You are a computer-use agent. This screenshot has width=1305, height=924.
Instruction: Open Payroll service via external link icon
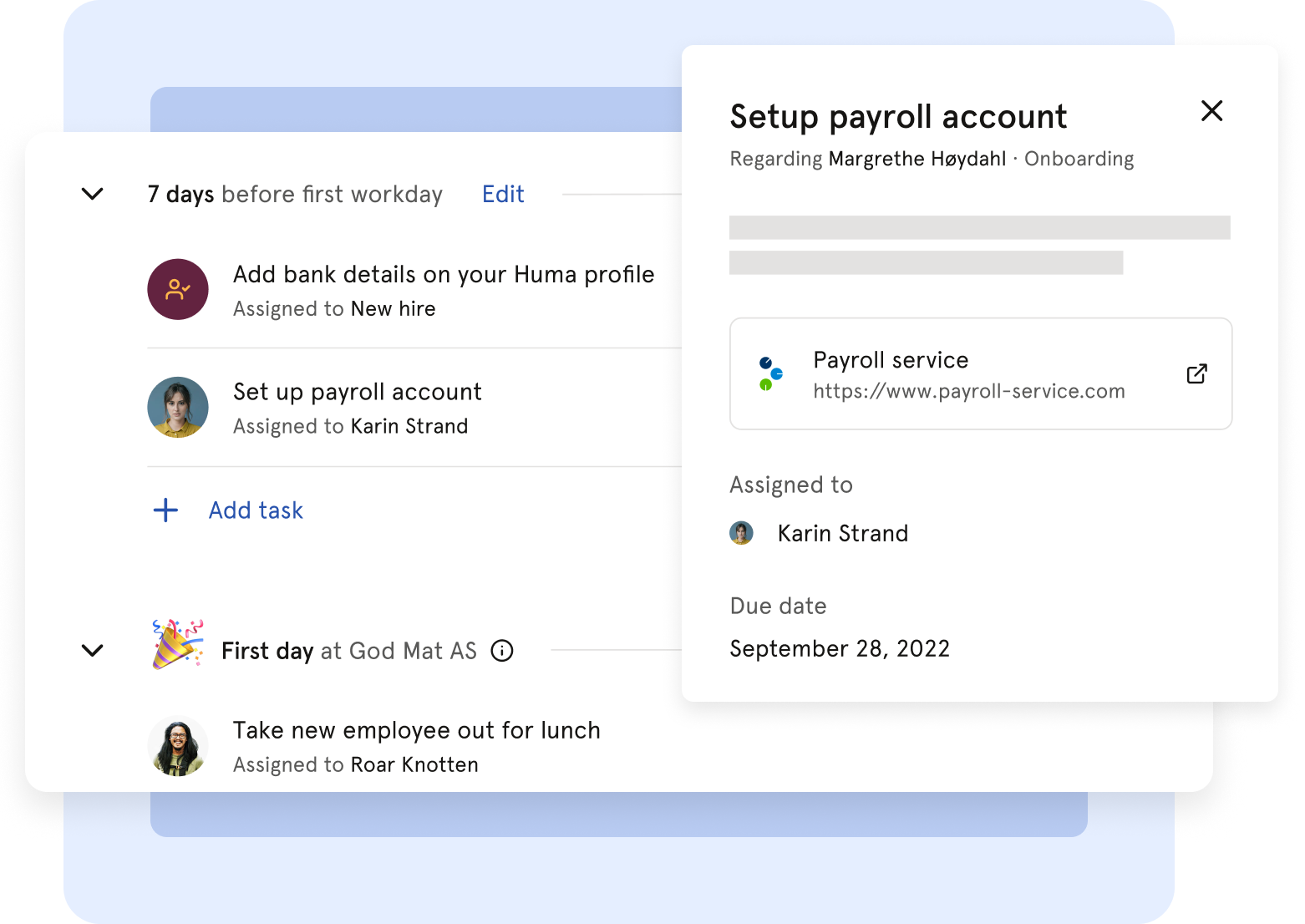[1196, 373]
